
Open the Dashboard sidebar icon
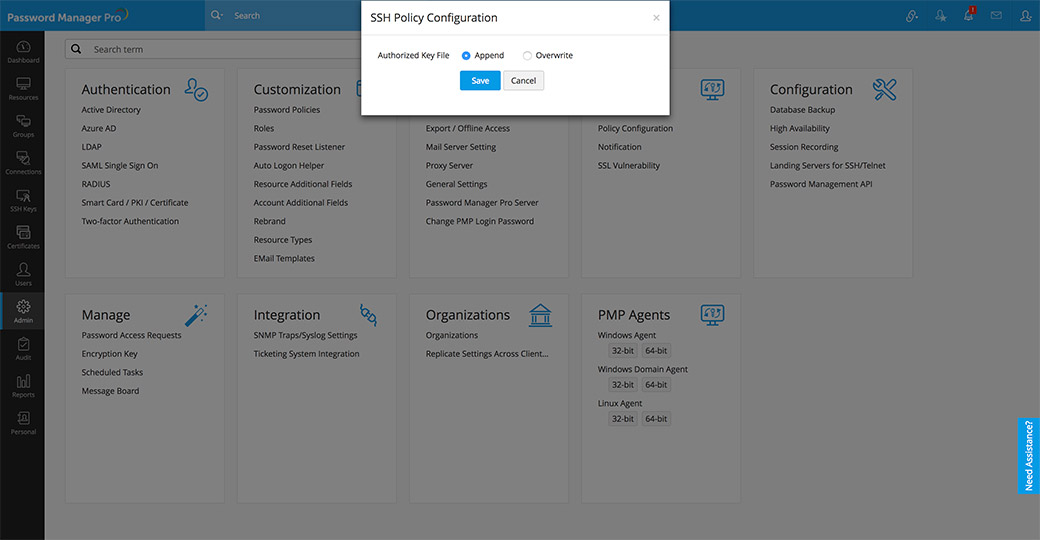coord(22,51)
